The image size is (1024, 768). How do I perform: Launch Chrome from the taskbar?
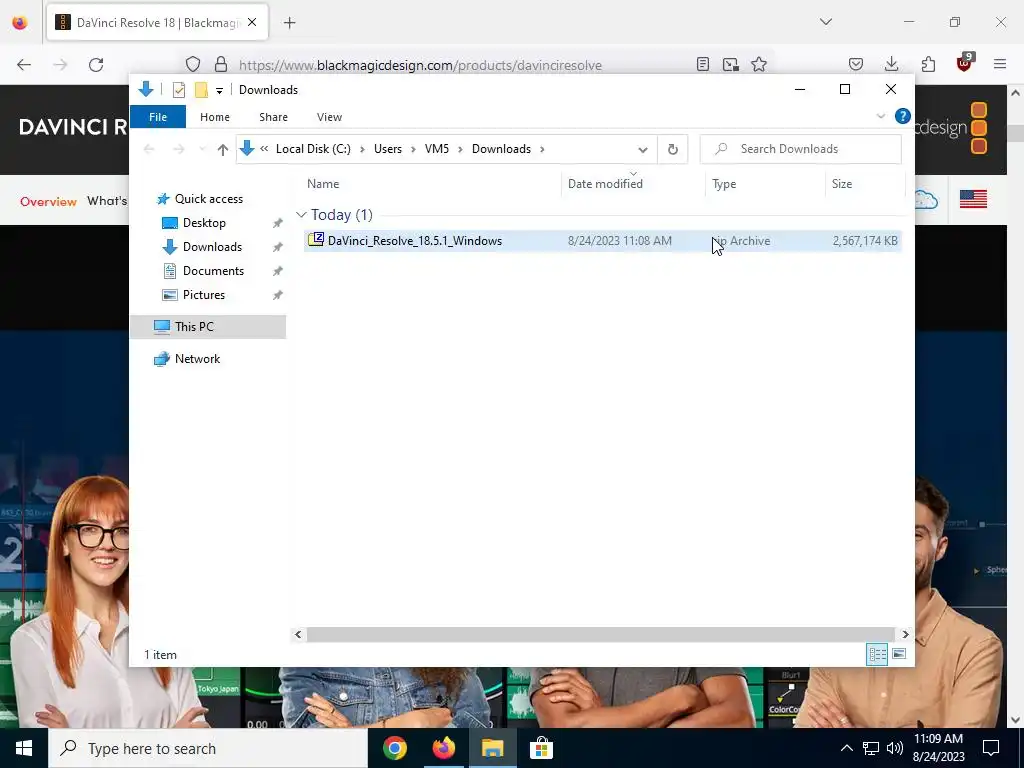394,748
